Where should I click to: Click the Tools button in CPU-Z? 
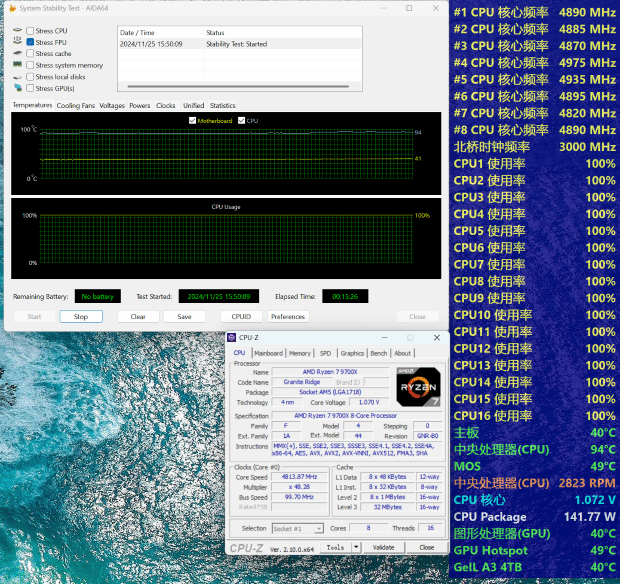[335, 547]
